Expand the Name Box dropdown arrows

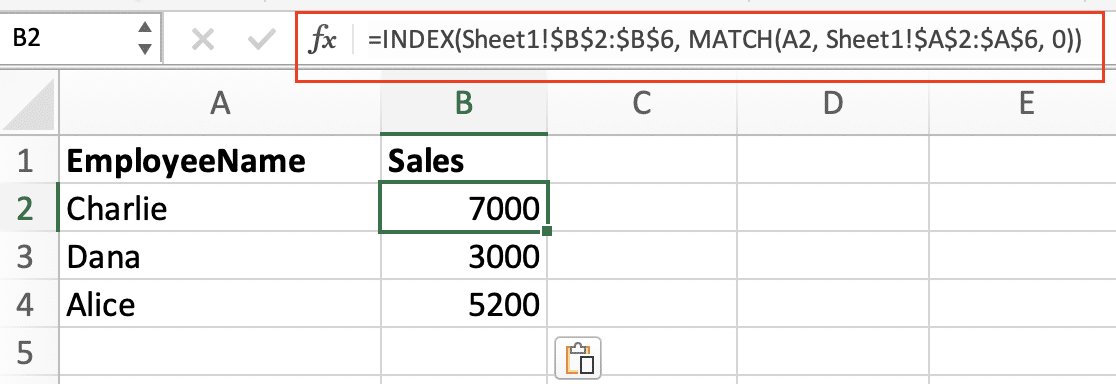click(x=145, y=39)
